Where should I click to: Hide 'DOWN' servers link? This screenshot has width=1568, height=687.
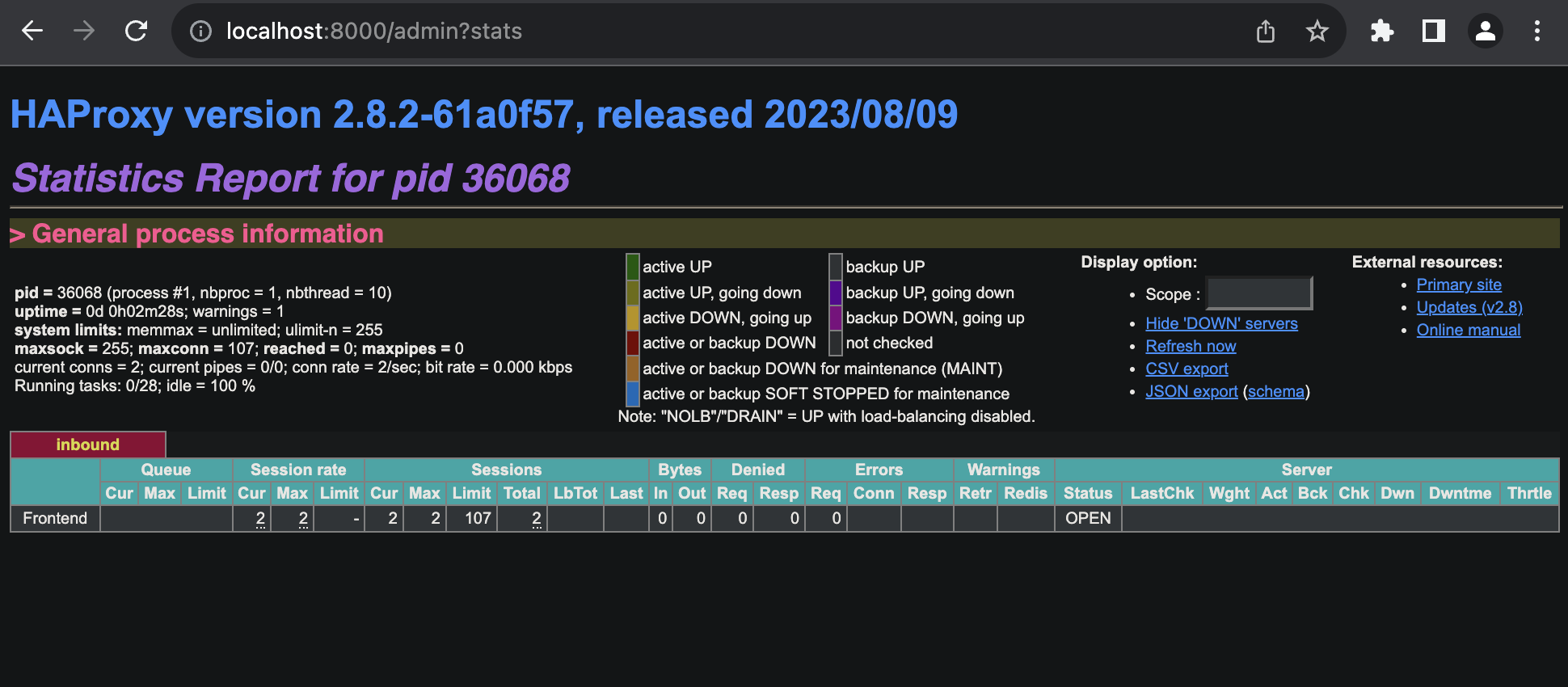tap(1221, 323)
